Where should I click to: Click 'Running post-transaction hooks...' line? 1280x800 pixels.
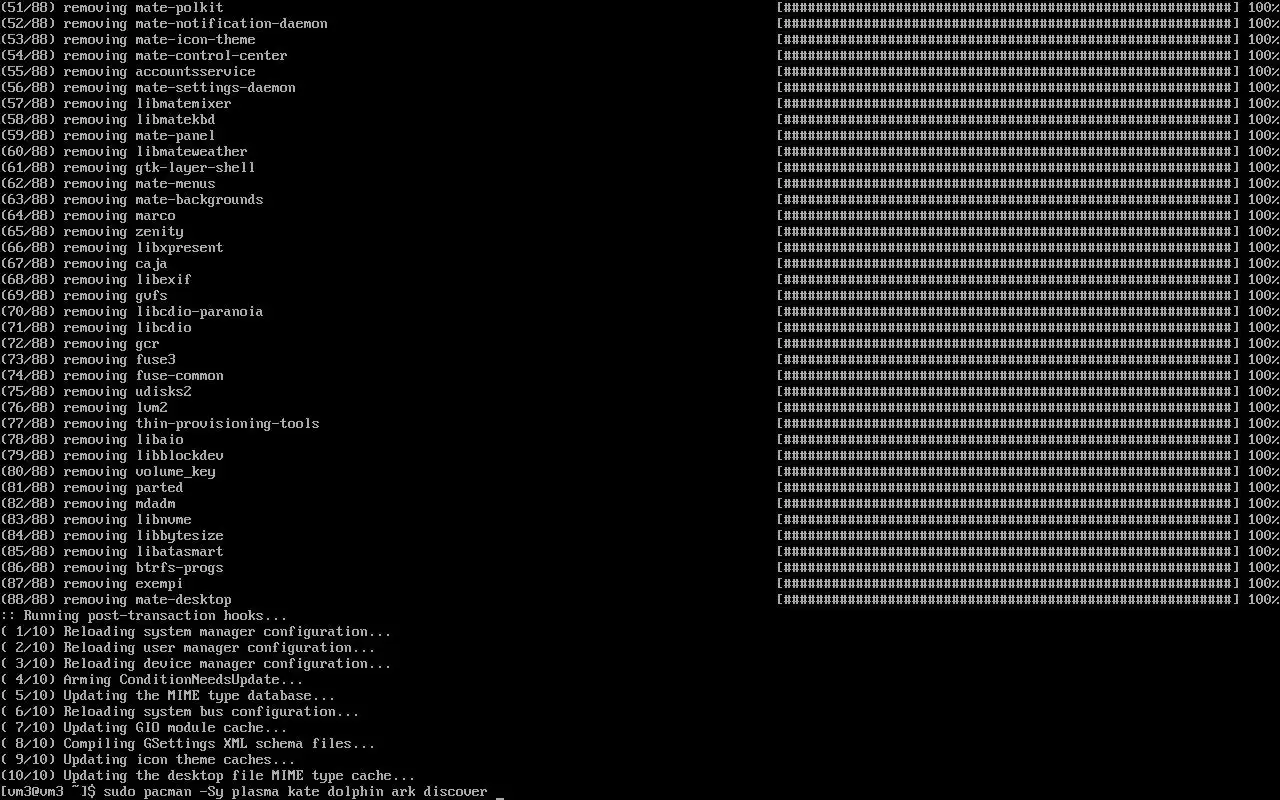tap(144, 615)
